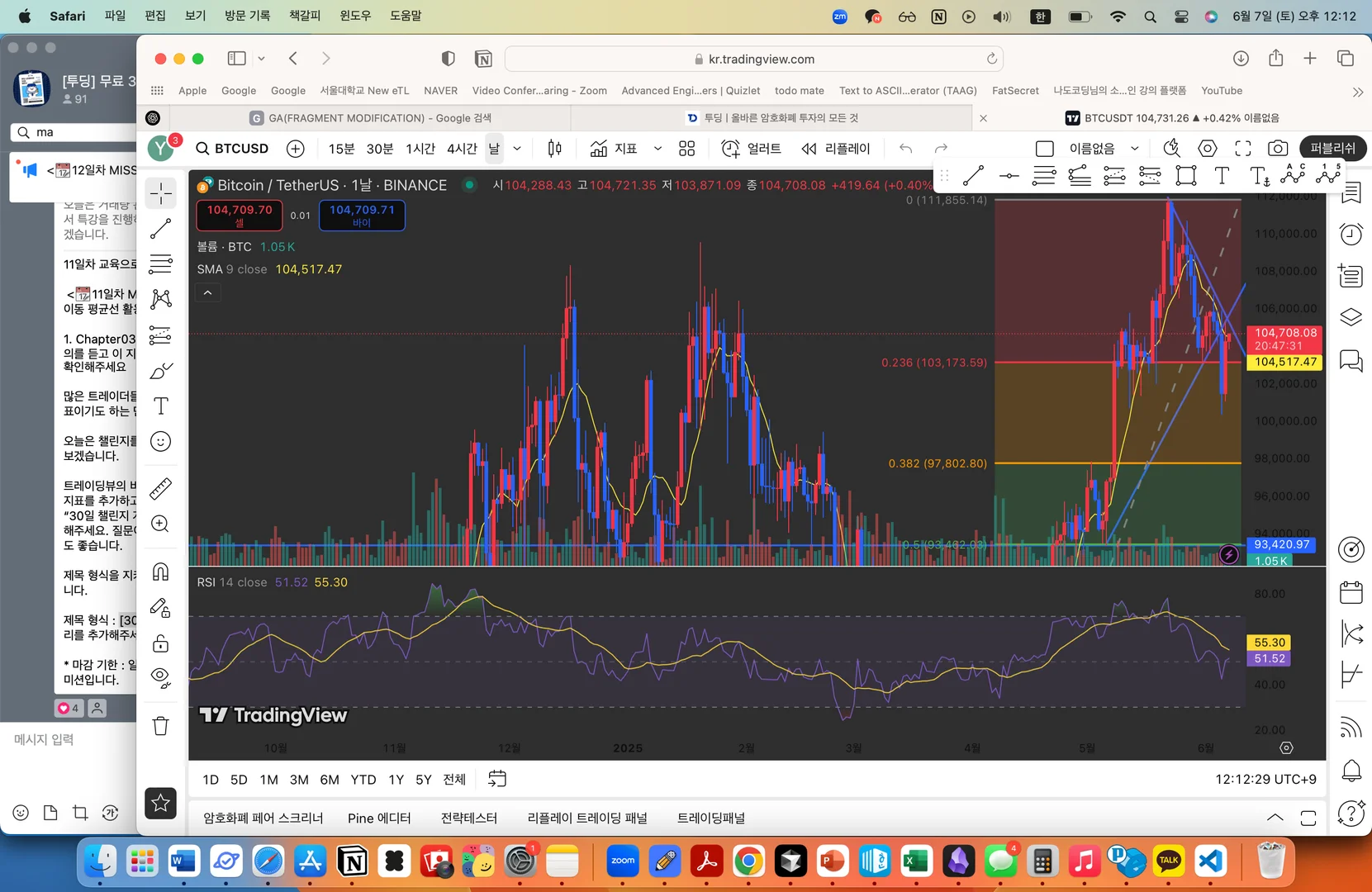This screenshot has width=1372, height=892.
Task: Open chart settings hexagon icon
Action: (x=1208, y=149)
